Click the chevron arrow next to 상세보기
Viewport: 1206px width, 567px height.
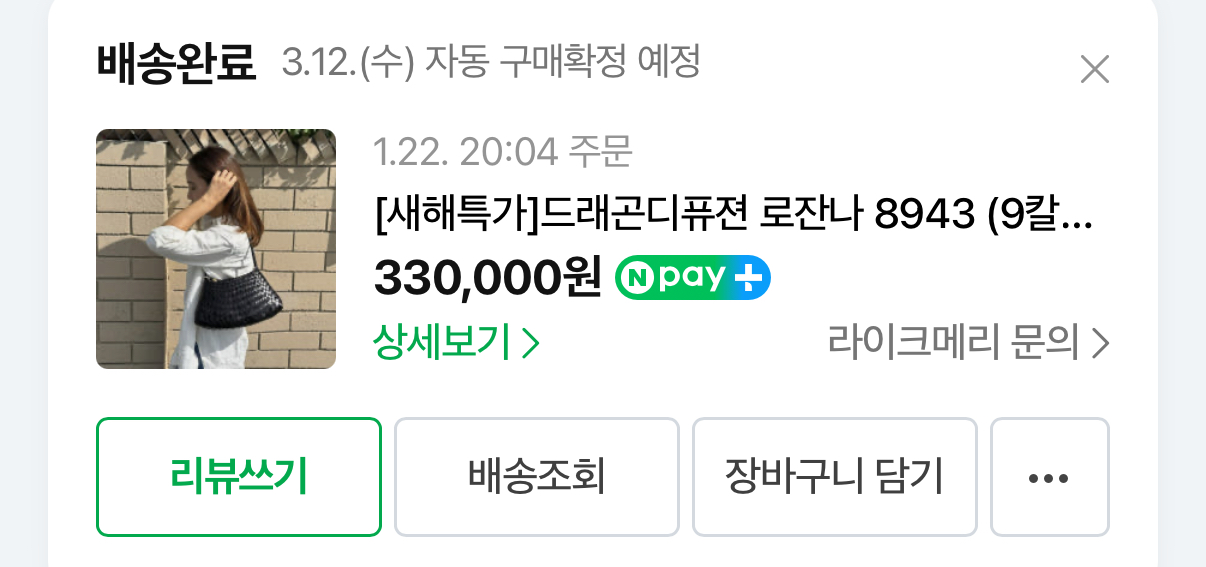pos(531,344)
